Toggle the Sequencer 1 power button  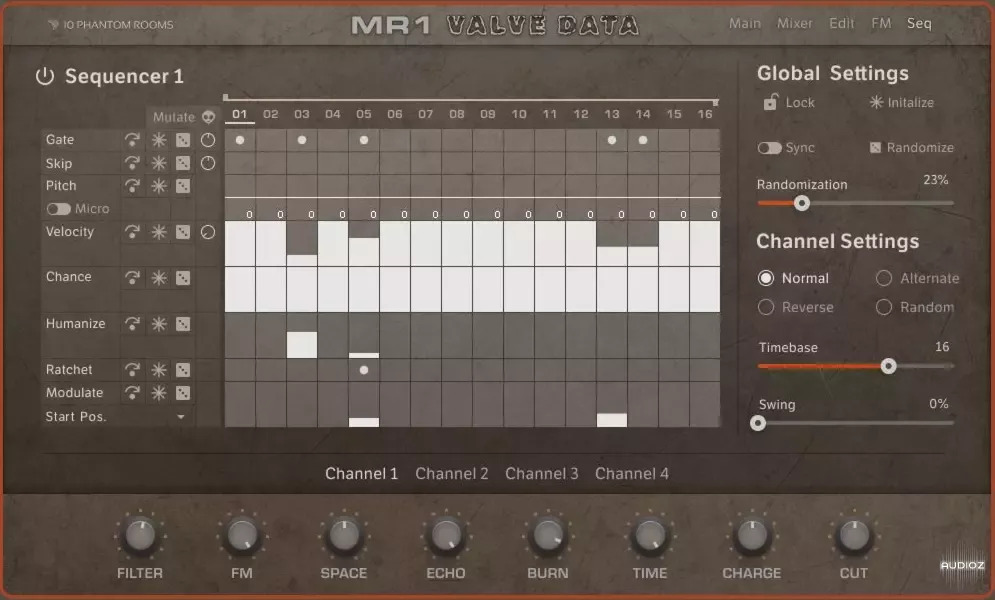pyautogui.click(x=43, y=77)
